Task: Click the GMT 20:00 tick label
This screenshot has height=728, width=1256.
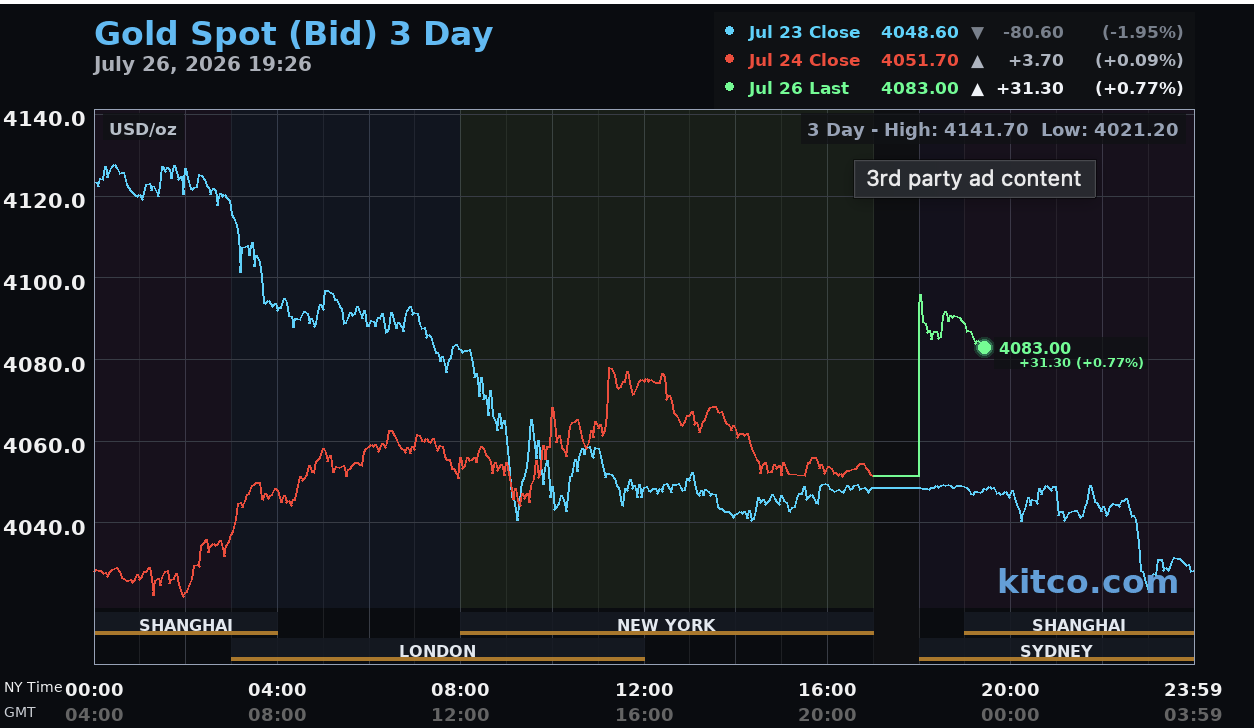Action: pyautogui.click(x=828, y=715)
